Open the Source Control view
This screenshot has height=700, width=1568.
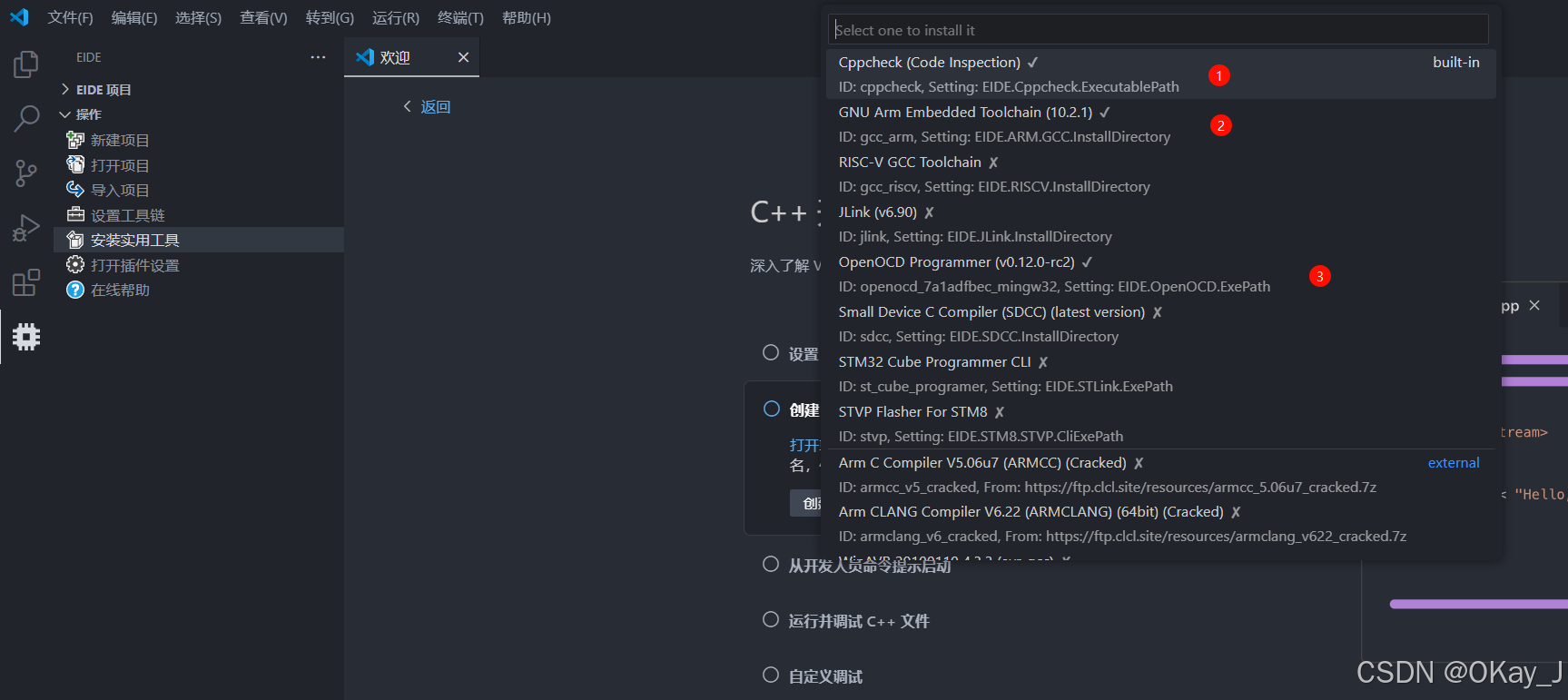(26, 173)
